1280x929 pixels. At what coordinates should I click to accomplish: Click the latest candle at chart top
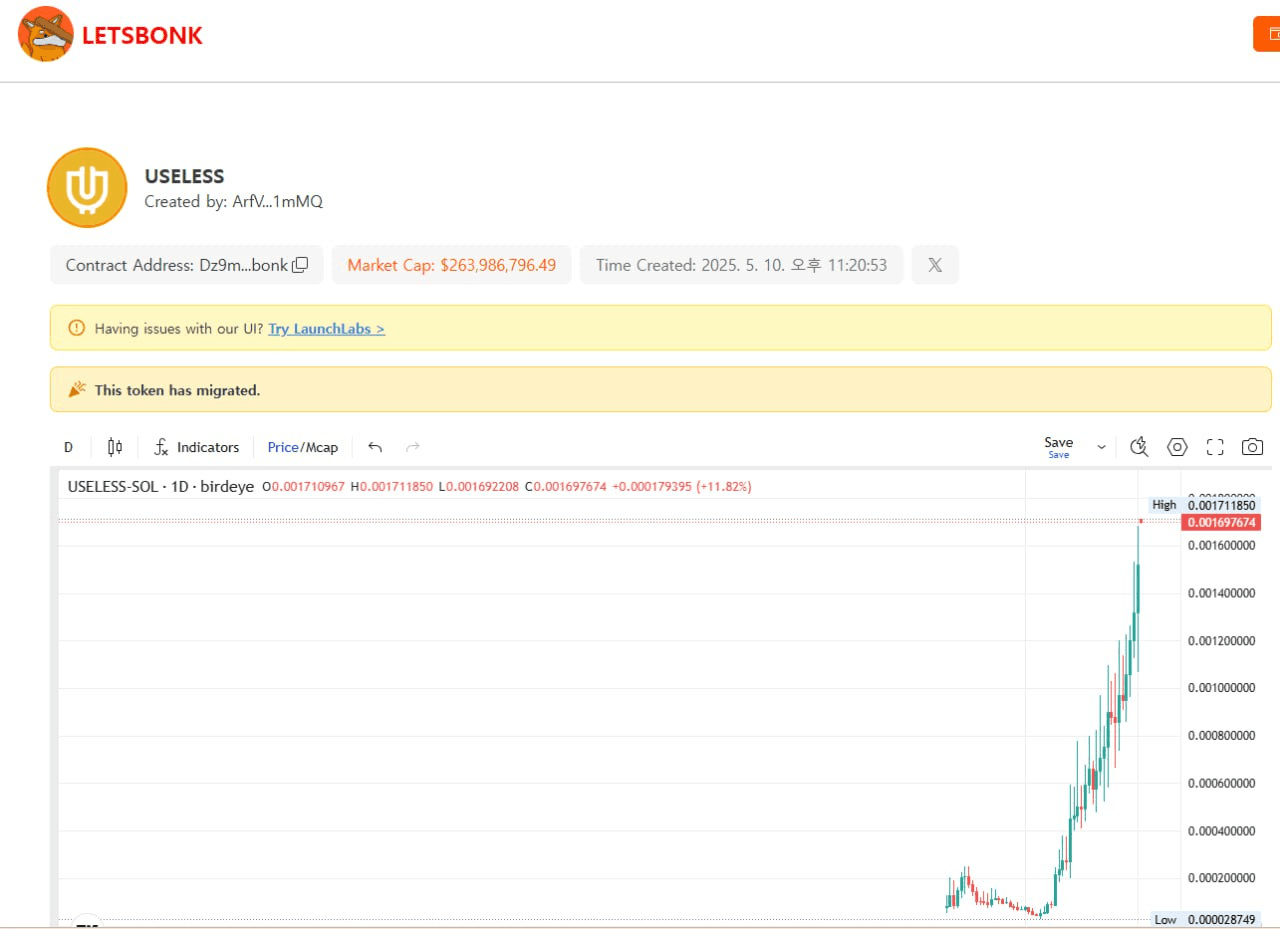pos(1140,521)
